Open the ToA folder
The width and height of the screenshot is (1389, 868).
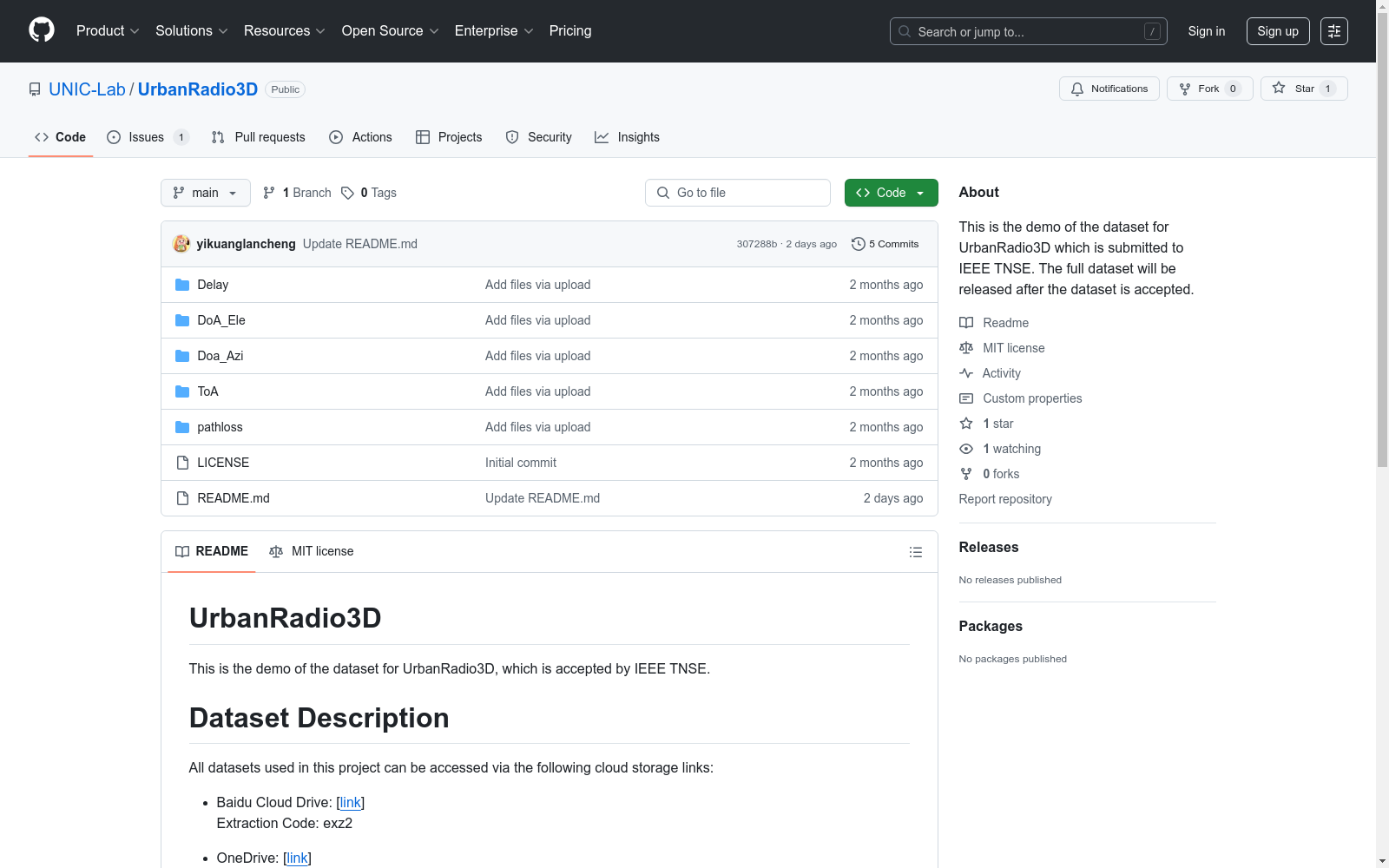click(x=207, y=391)
